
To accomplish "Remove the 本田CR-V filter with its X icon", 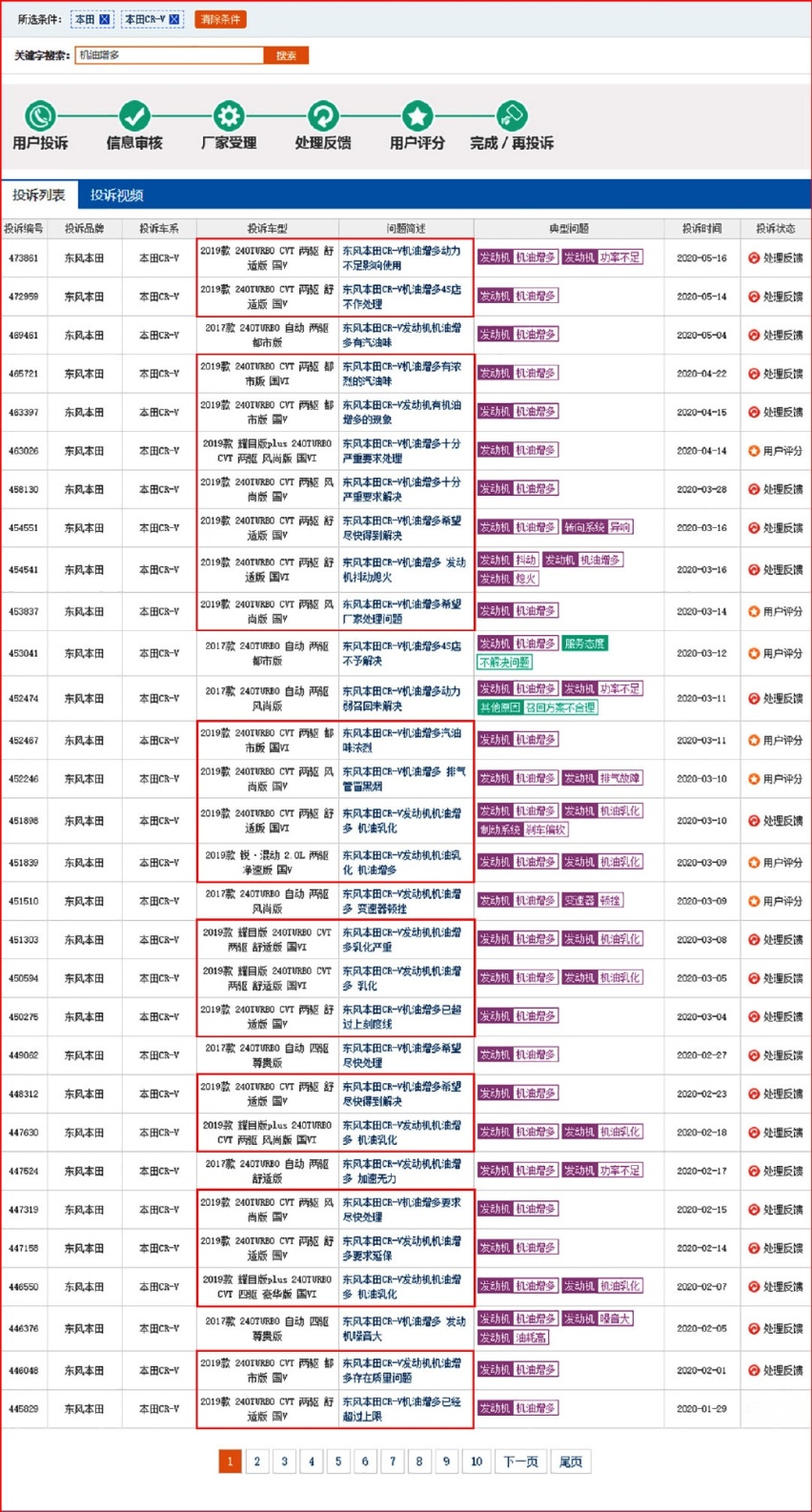I will [x=174, y=19].
